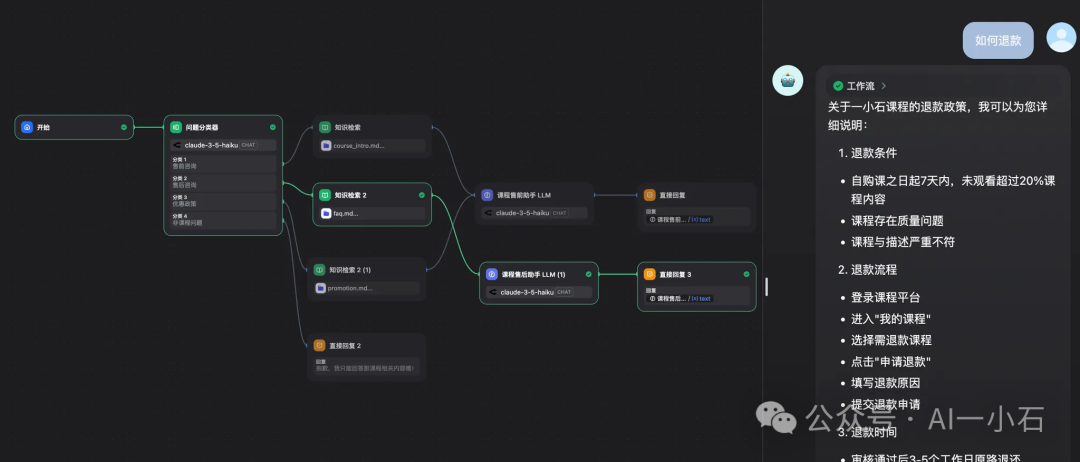
Task: Click the user avatar beside 如何退款
Action: coord(1061,37)
